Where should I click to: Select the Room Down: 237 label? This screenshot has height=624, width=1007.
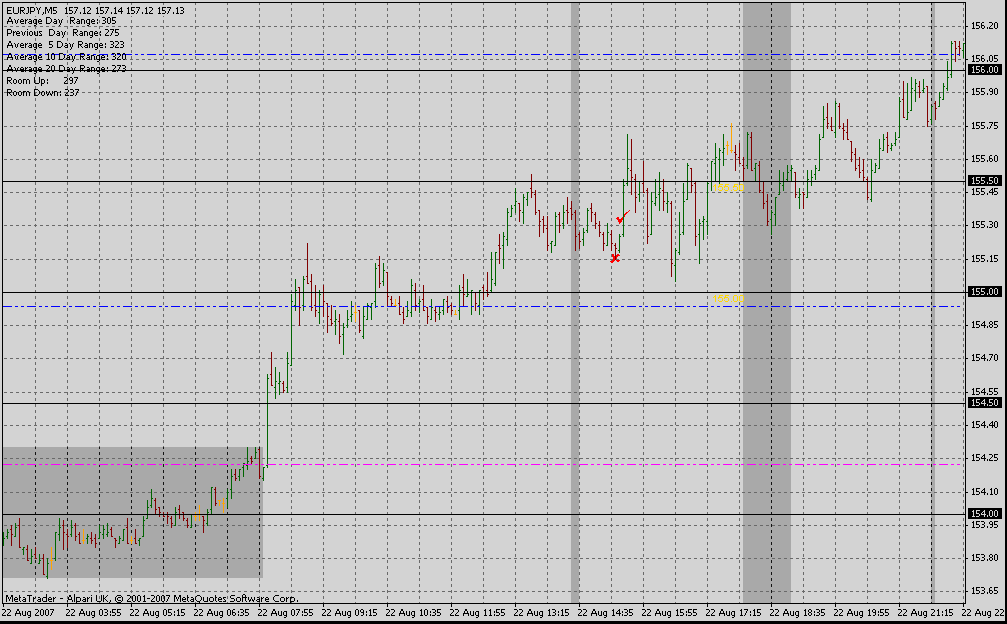tap(43, 93)
